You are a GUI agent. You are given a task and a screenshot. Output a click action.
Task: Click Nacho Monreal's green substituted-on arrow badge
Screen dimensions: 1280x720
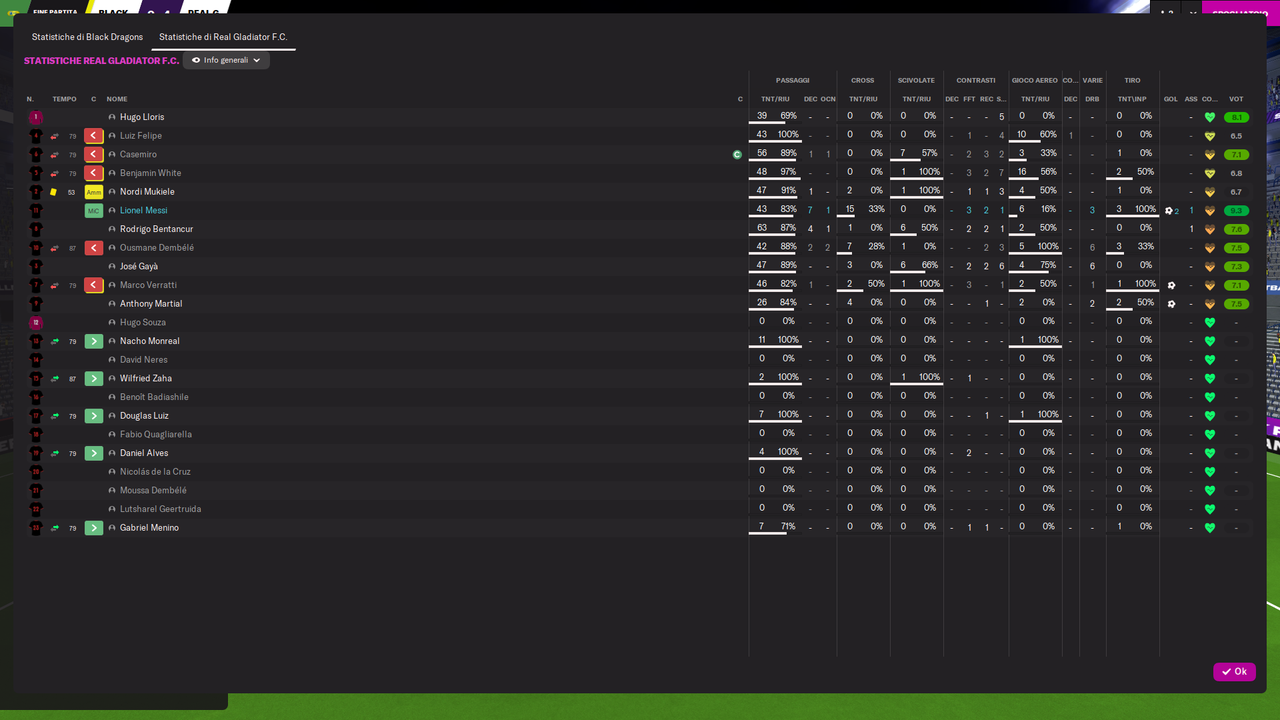(94, 341)
